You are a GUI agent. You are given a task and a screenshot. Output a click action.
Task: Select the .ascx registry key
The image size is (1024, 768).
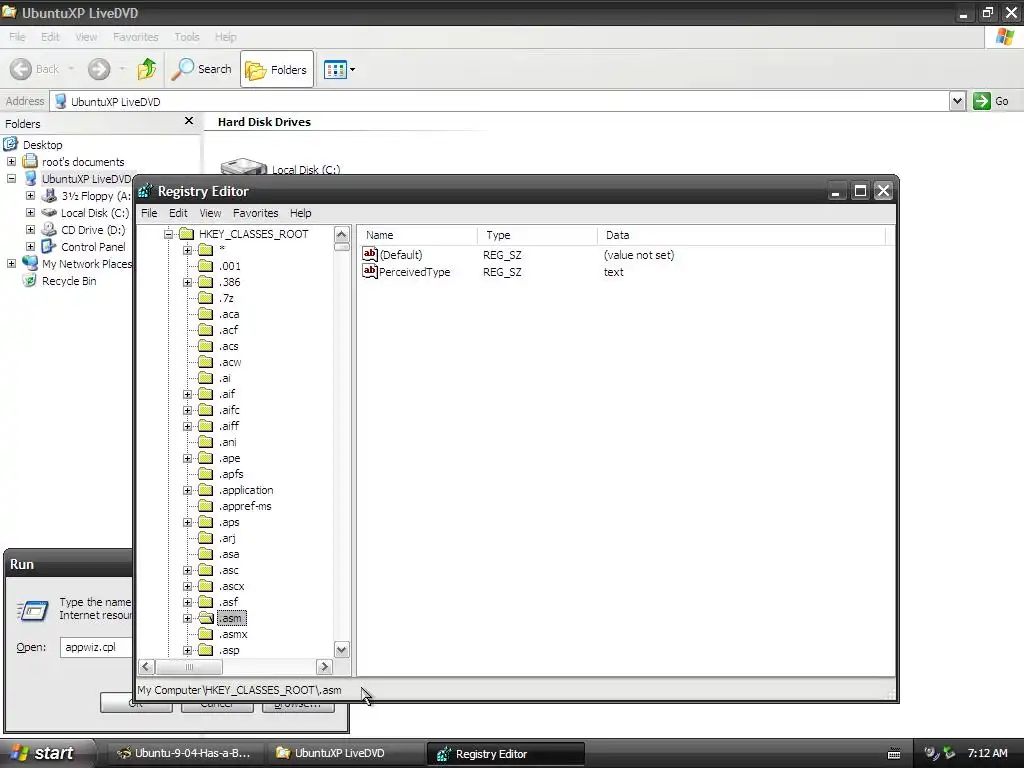click(232, 586)
